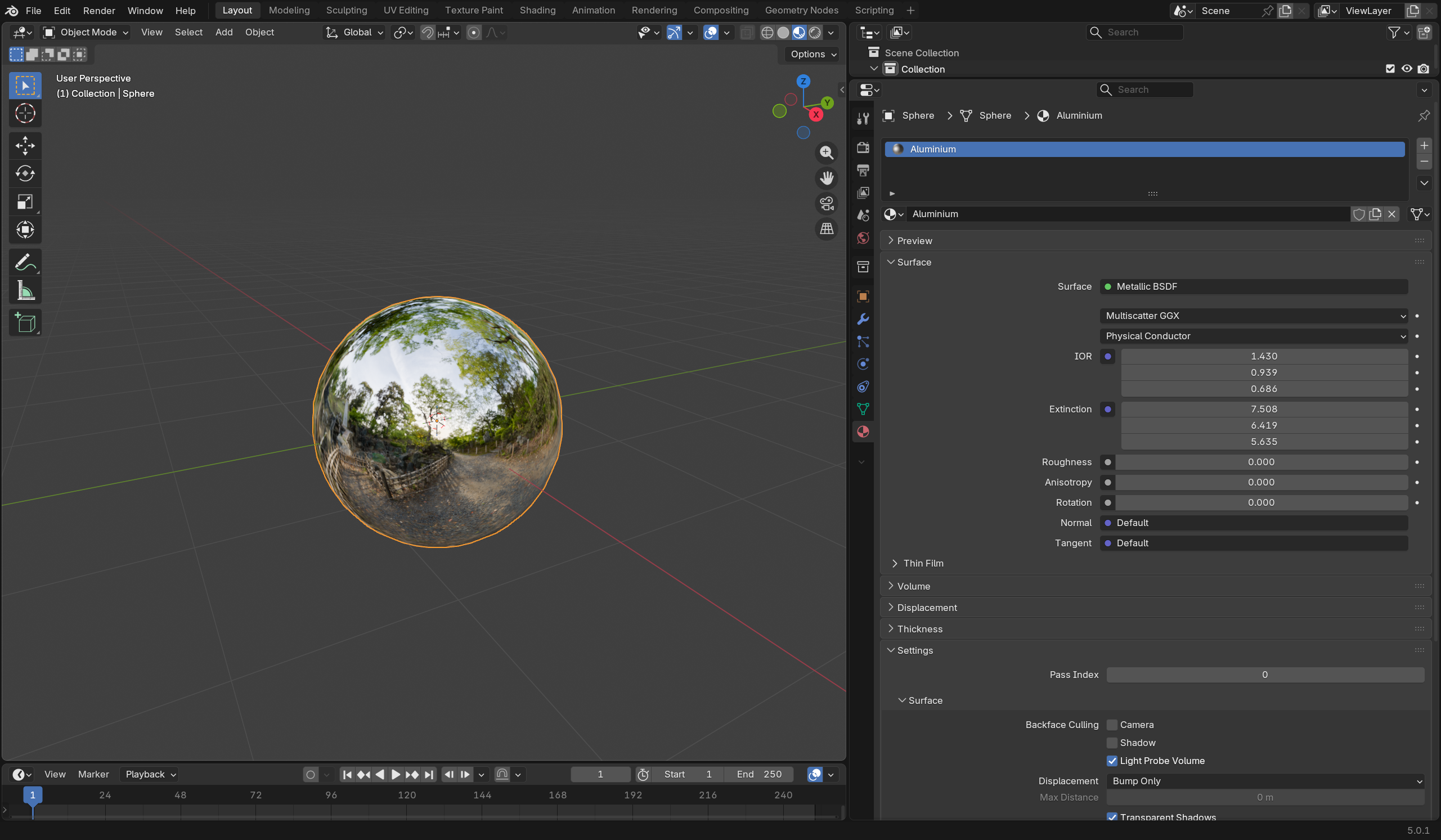This screenshot has width=1441, height=840.
Task: Open the Render menu
Action: pyautogui.click(x=99, y=10)
